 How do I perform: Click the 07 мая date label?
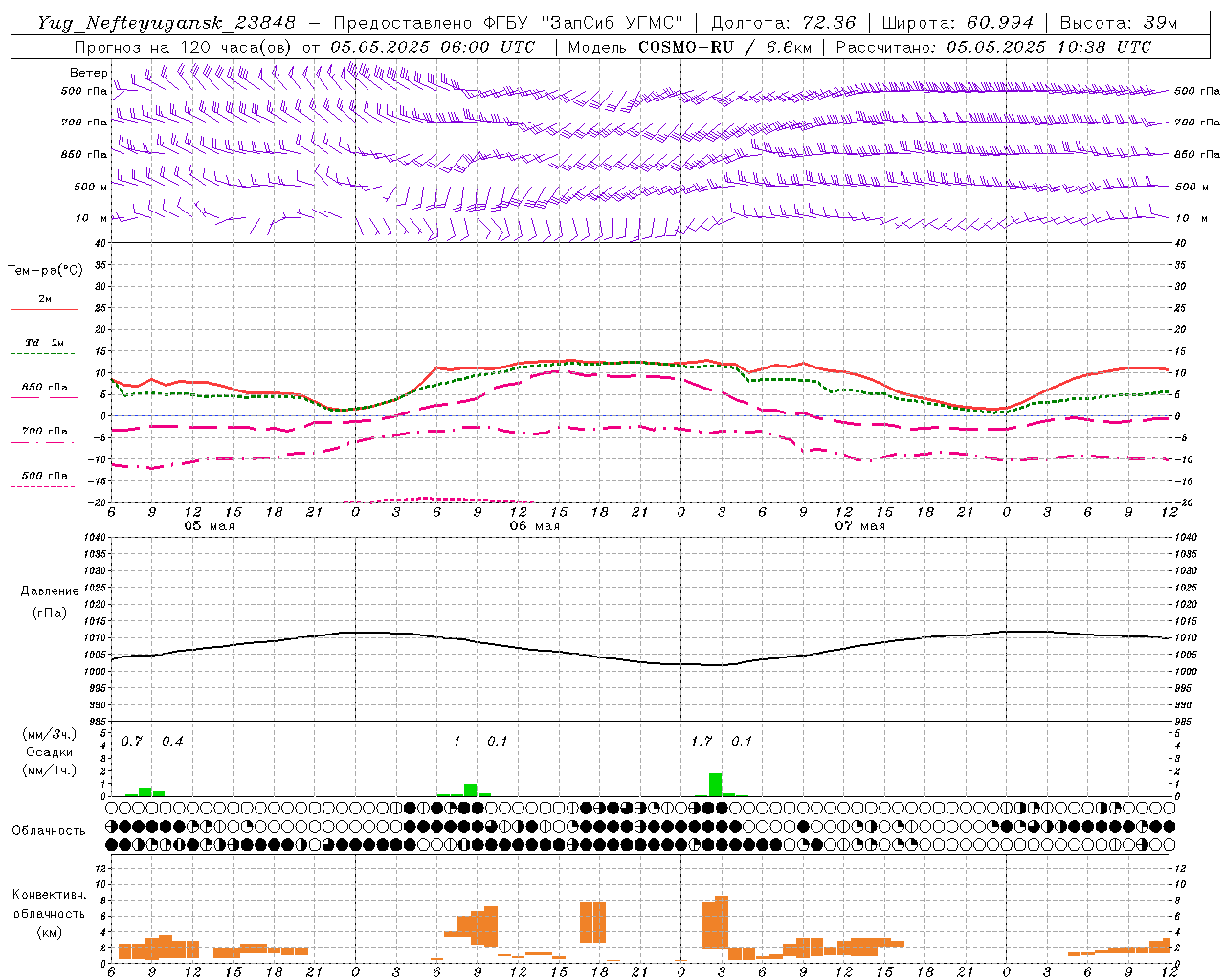click(859, 525)
